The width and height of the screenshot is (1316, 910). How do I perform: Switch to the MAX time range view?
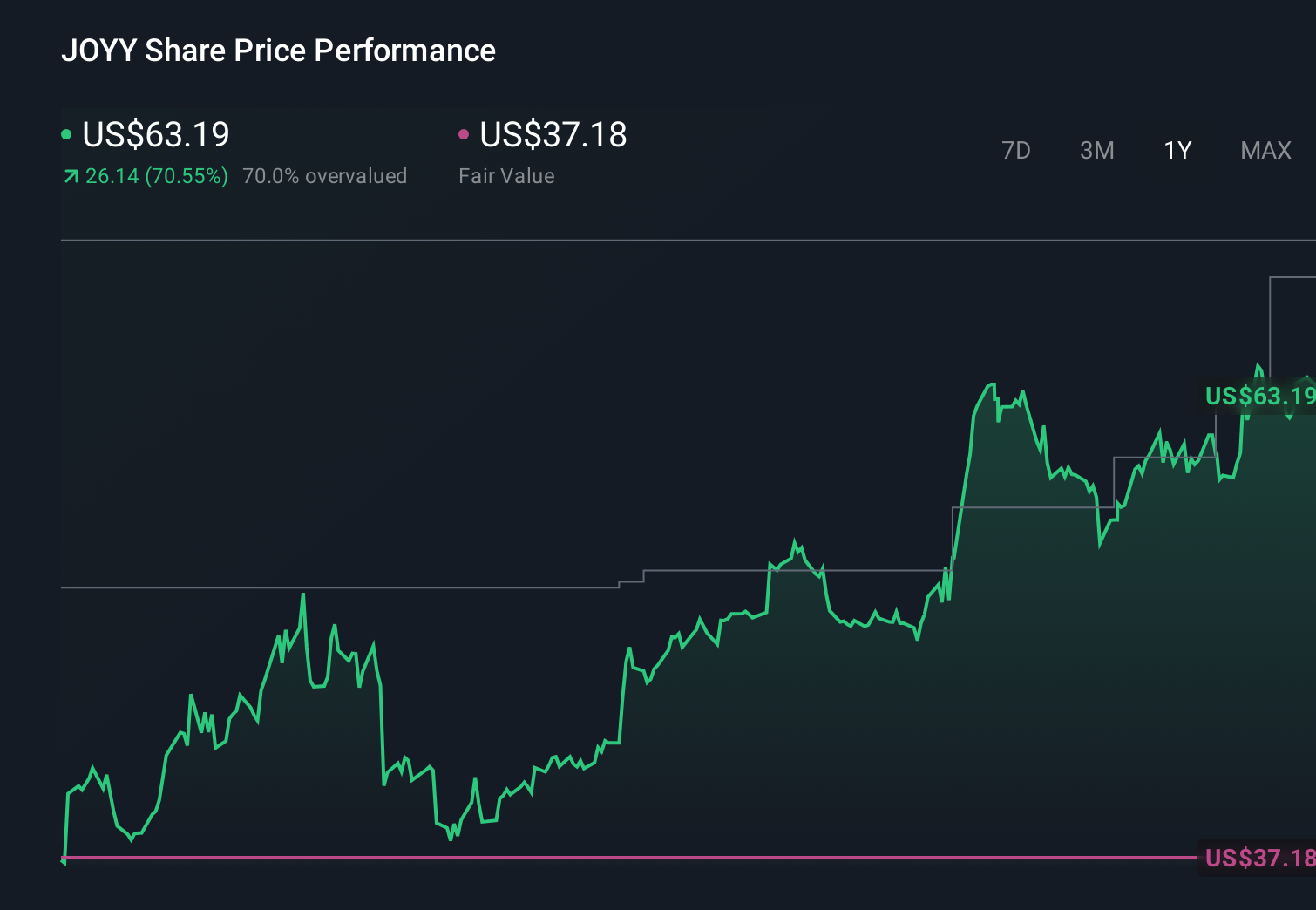coord(1265,150)
